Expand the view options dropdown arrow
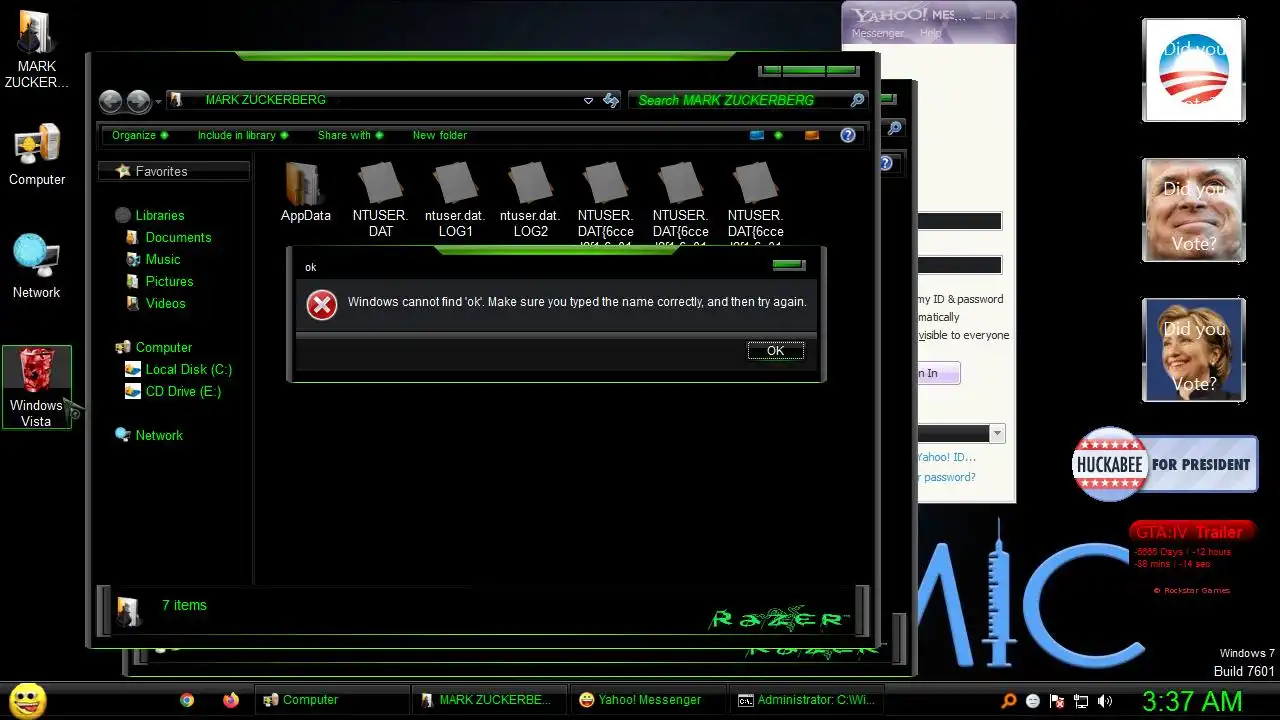This screenshot has width=1280, height=720. 778,135
